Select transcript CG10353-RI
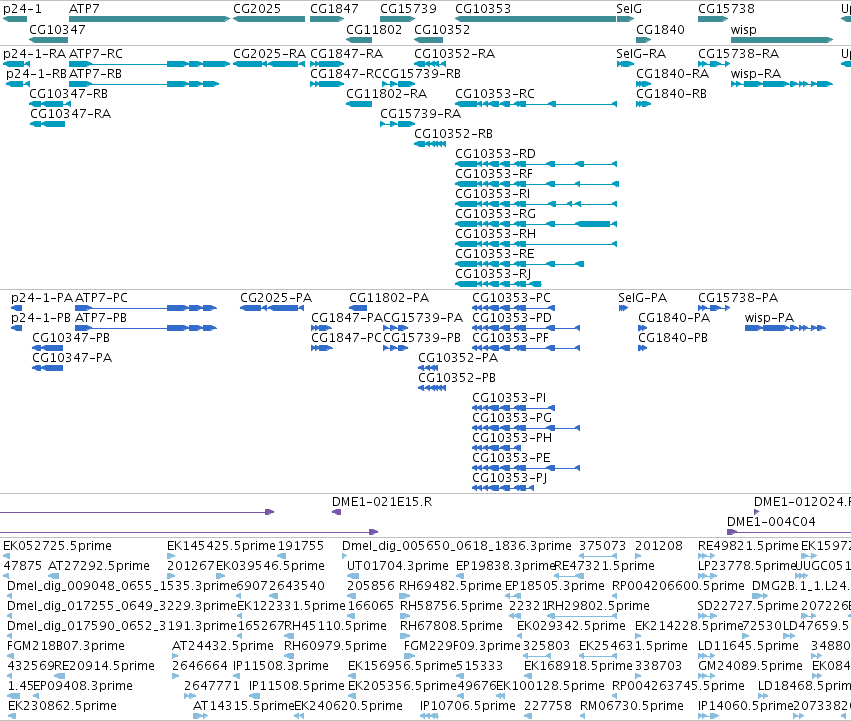 point(493,194)
